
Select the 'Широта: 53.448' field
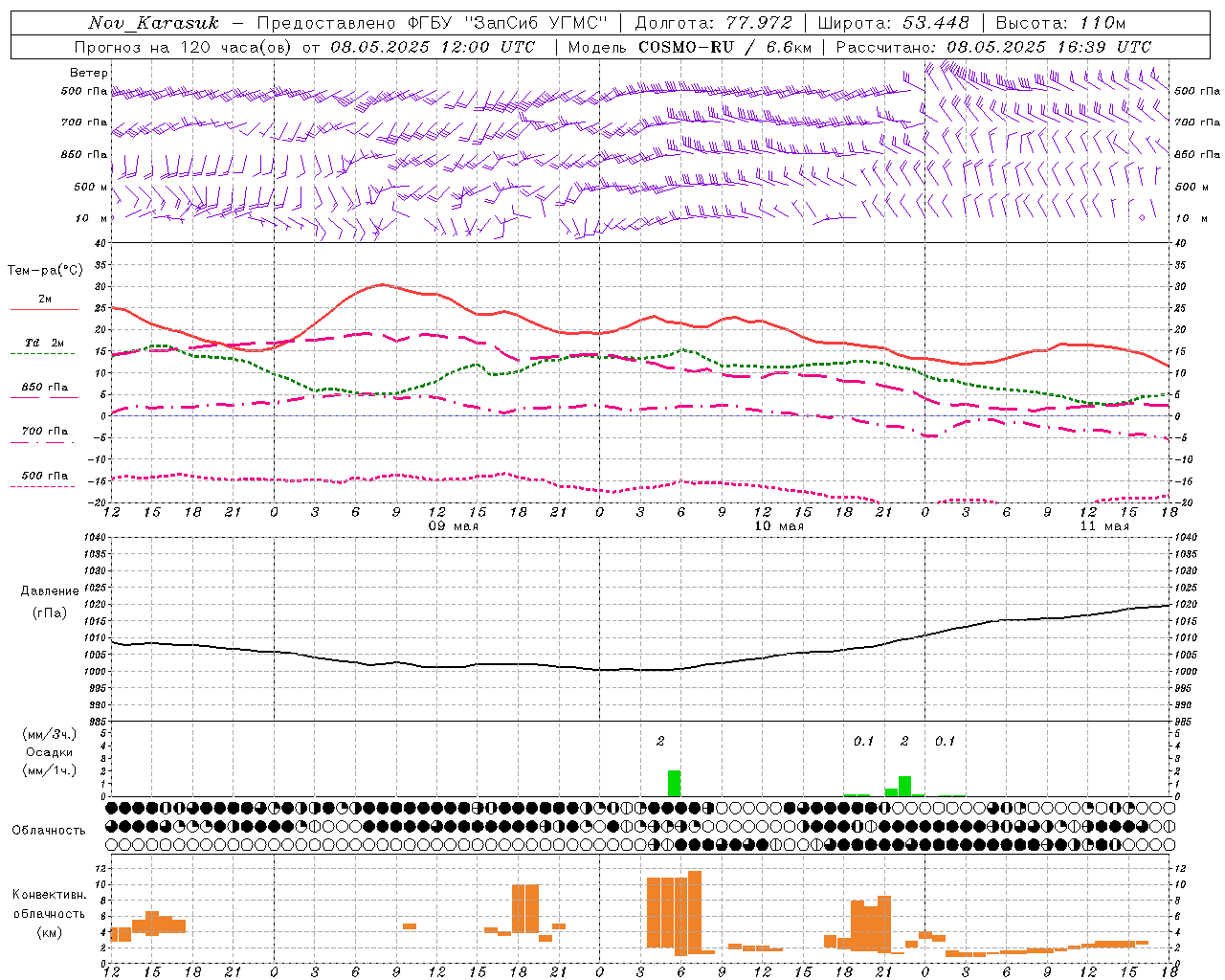[893, 23]
